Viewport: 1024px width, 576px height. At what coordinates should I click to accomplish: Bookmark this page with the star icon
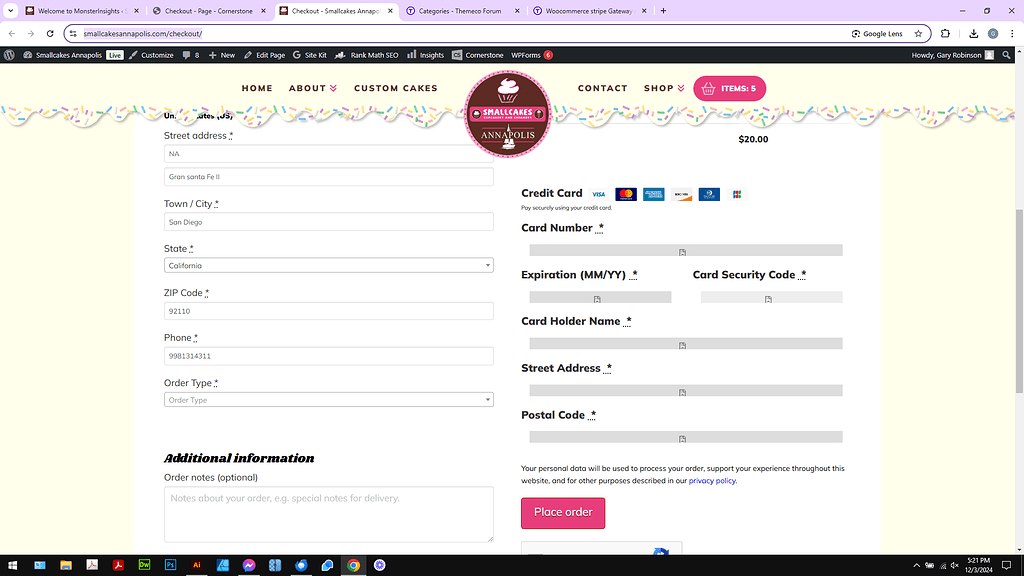click(919, 33)
